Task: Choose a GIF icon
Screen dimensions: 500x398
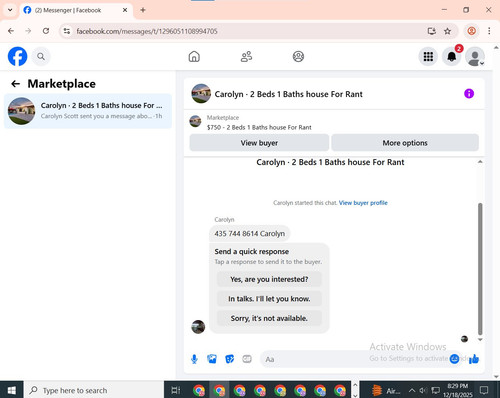Action: pyautogui.click(x=247, y=359)
